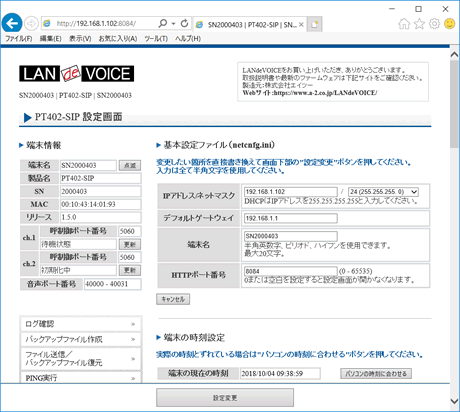Click the search magnifier in the address bar

pyautogui.click(x=163, y=23)
